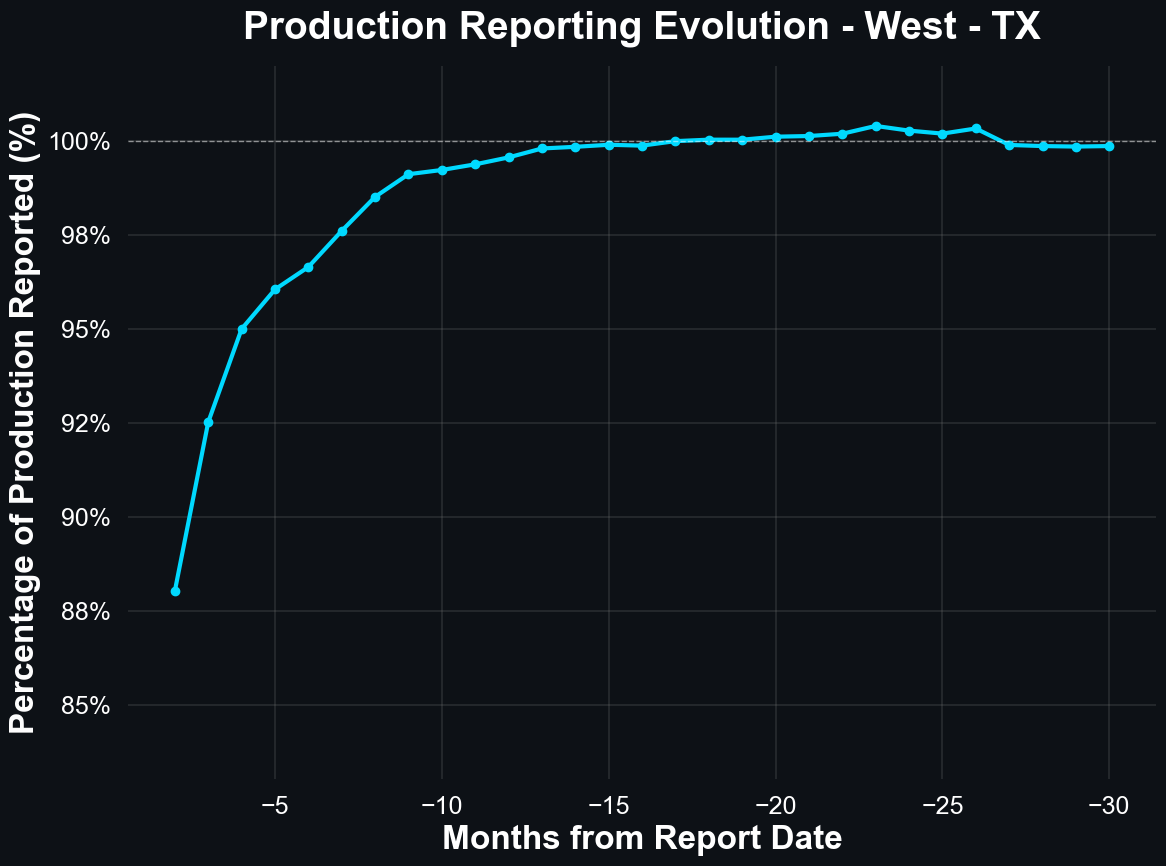Click the data point on the 95% gridline
The image size is (1166, 866).
point(242,329)
